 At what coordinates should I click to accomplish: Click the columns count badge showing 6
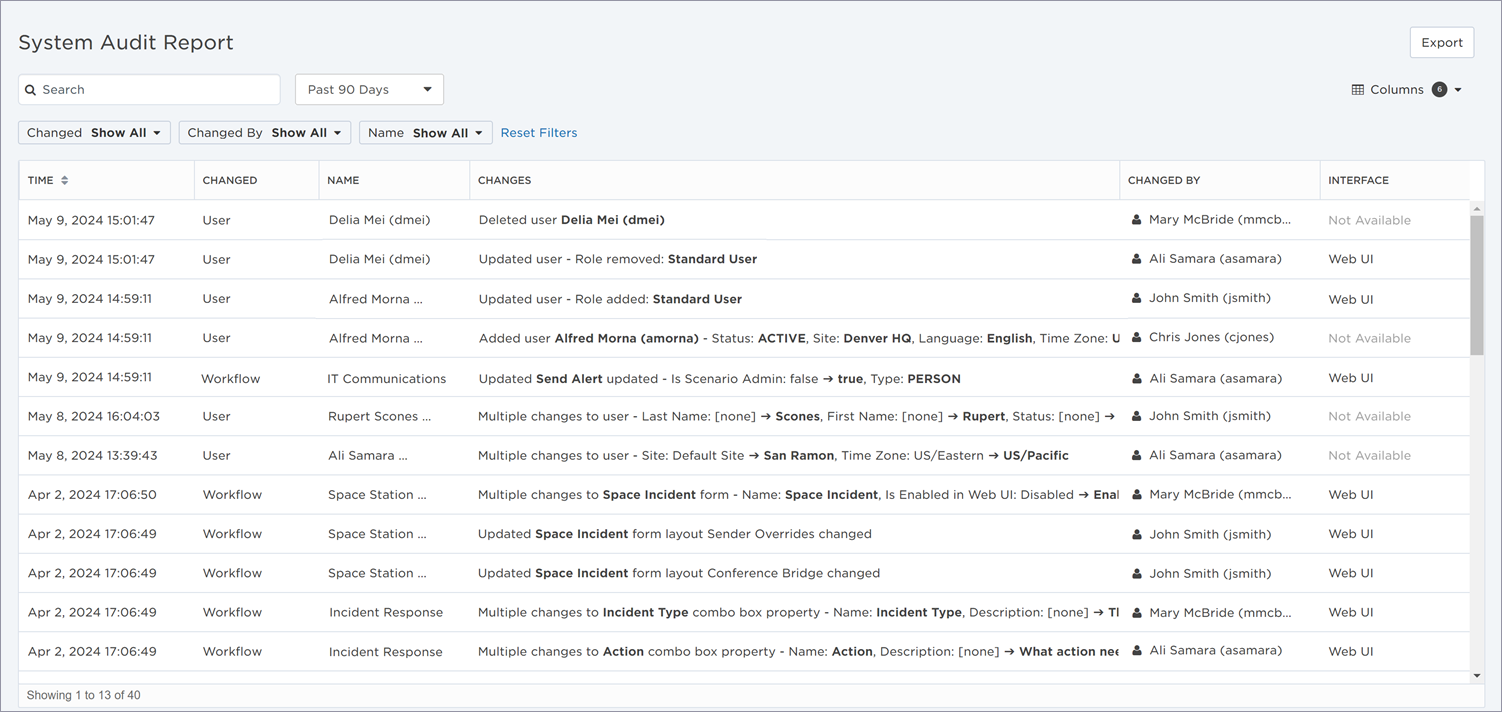(1439, 90)
